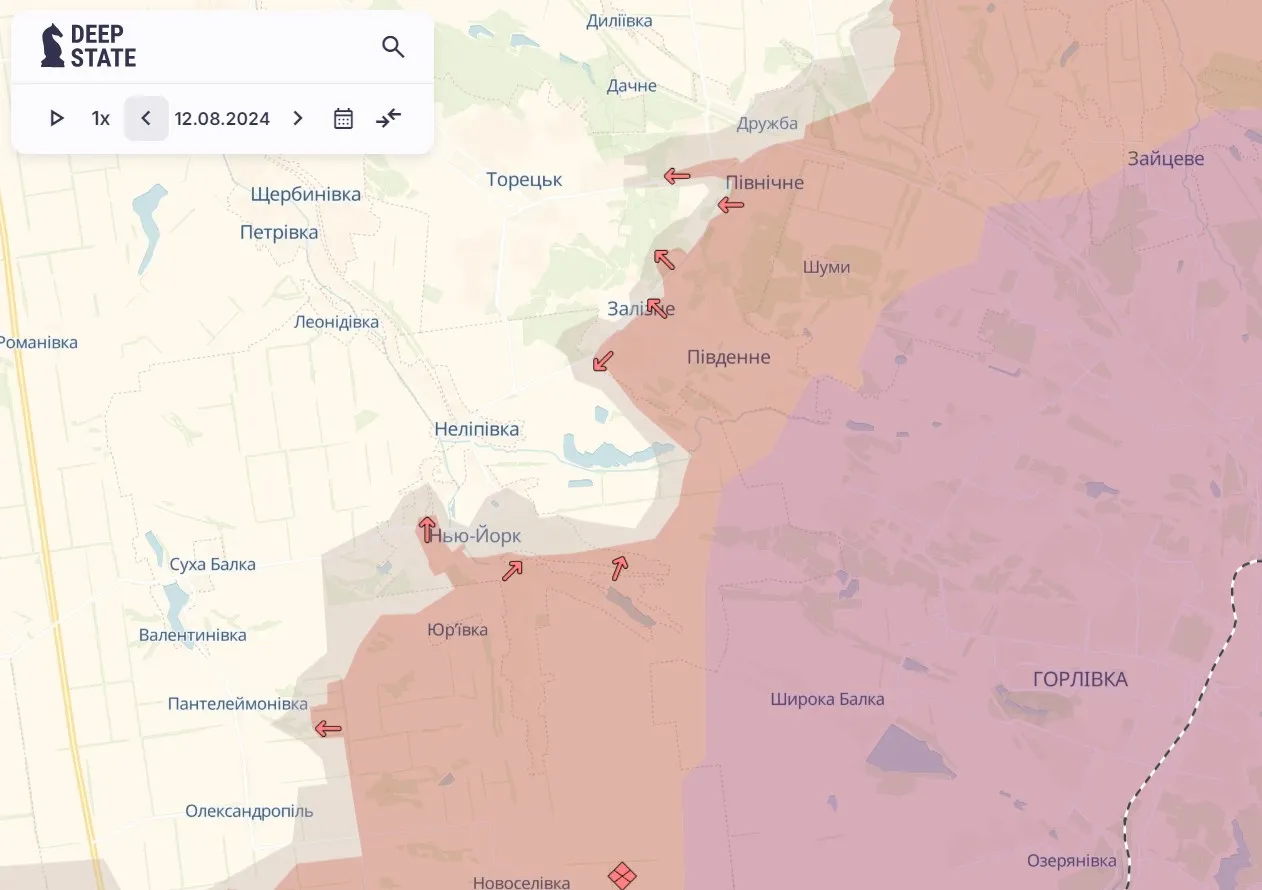Click the Шуми settlement label

827,267
